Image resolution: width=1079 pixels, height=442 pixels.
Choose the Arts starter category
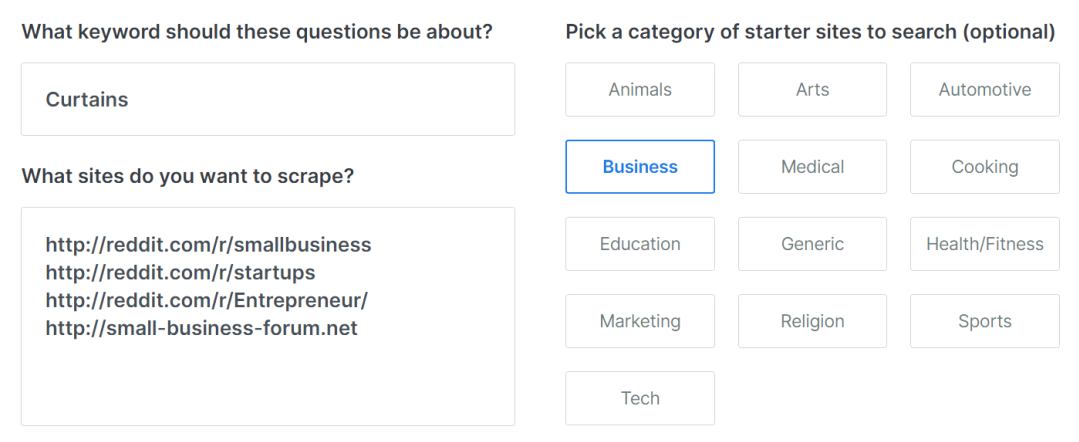click(812, 90)
